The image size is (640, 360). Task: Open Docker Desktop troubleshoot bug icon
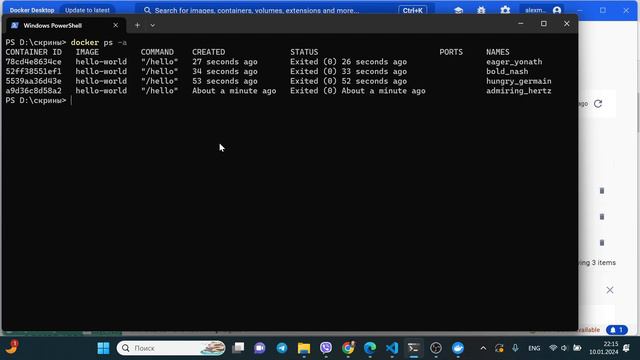pos(481,10)
